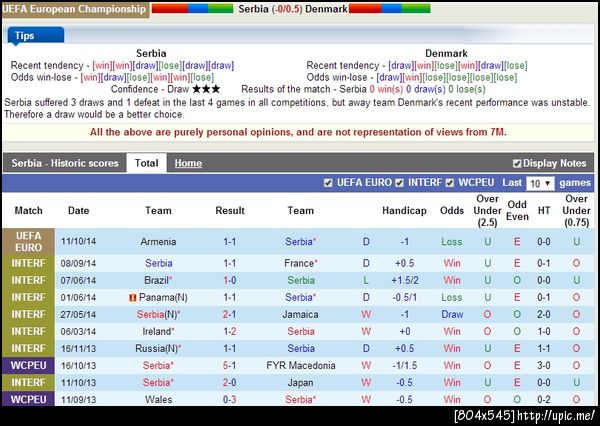
Task: Click the Serbia team link in Armenia row
Action: 301,242
